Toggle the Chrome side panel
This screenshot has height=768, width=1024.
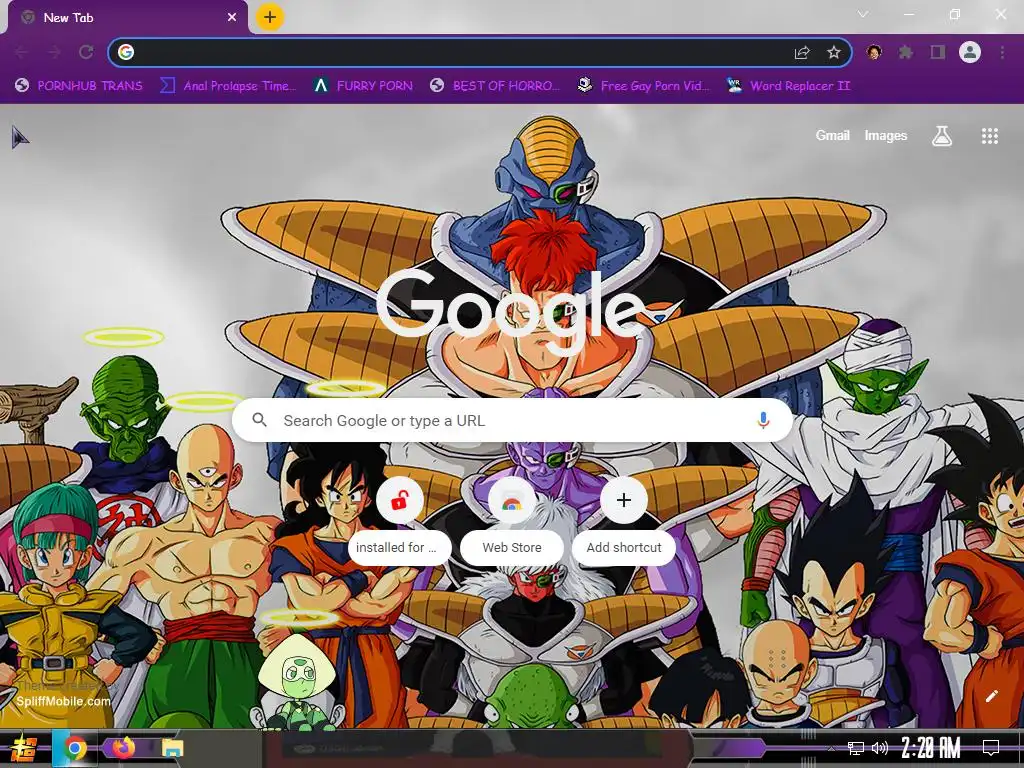[938, 52]
